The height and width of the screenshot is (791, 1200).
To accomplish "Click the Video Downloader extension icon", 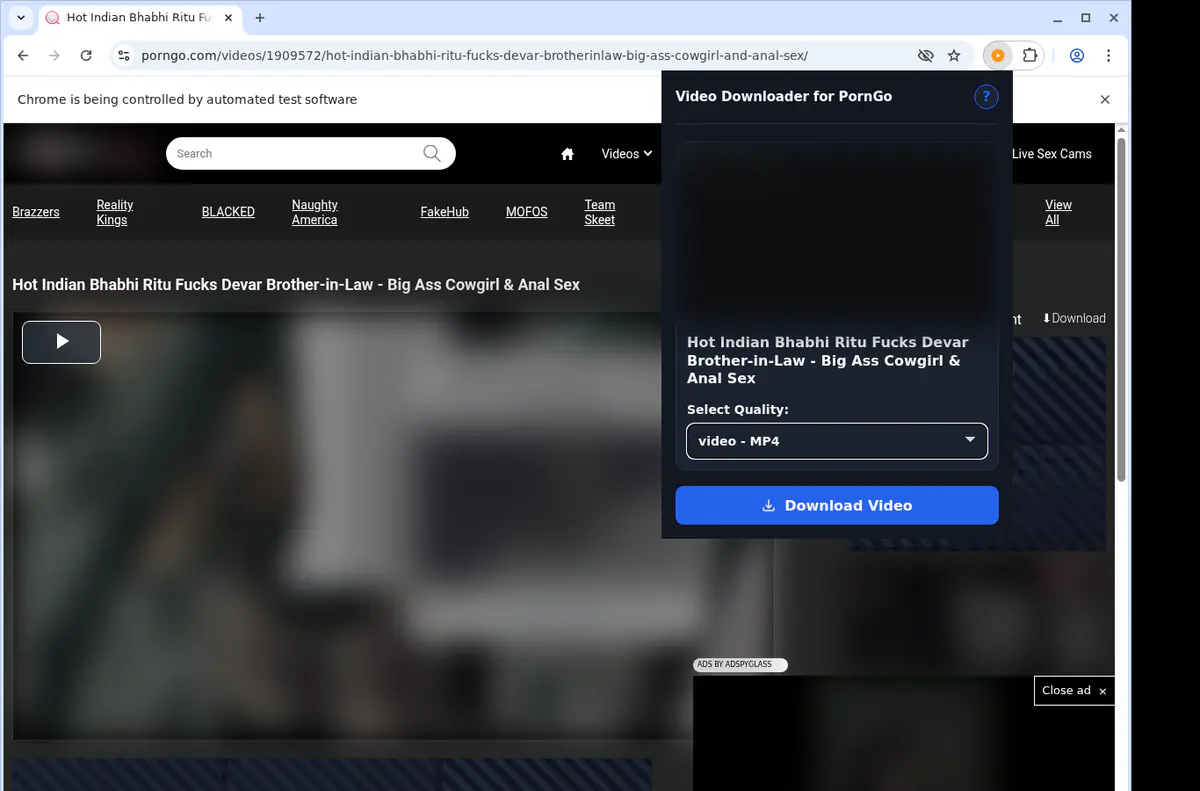I will click(x=997, y=56).
